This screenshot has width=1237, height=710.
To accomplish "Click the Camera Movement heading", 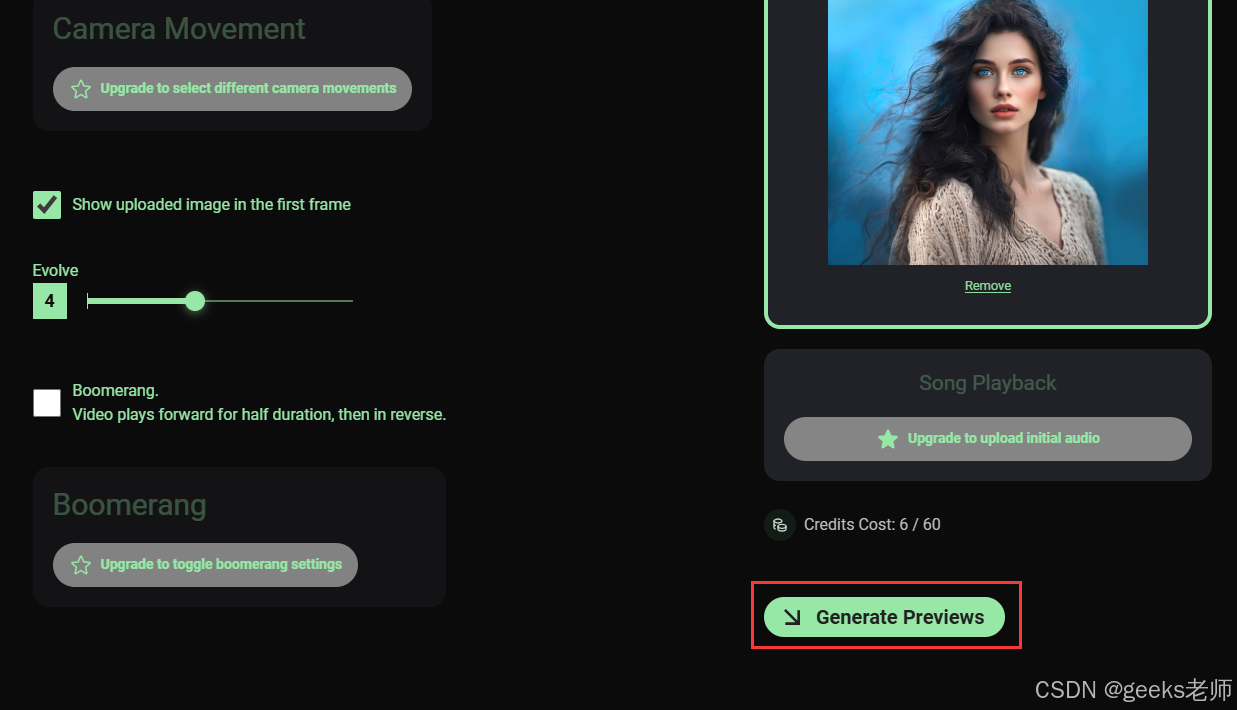I will pyautogui.click(x=179, y=29).
